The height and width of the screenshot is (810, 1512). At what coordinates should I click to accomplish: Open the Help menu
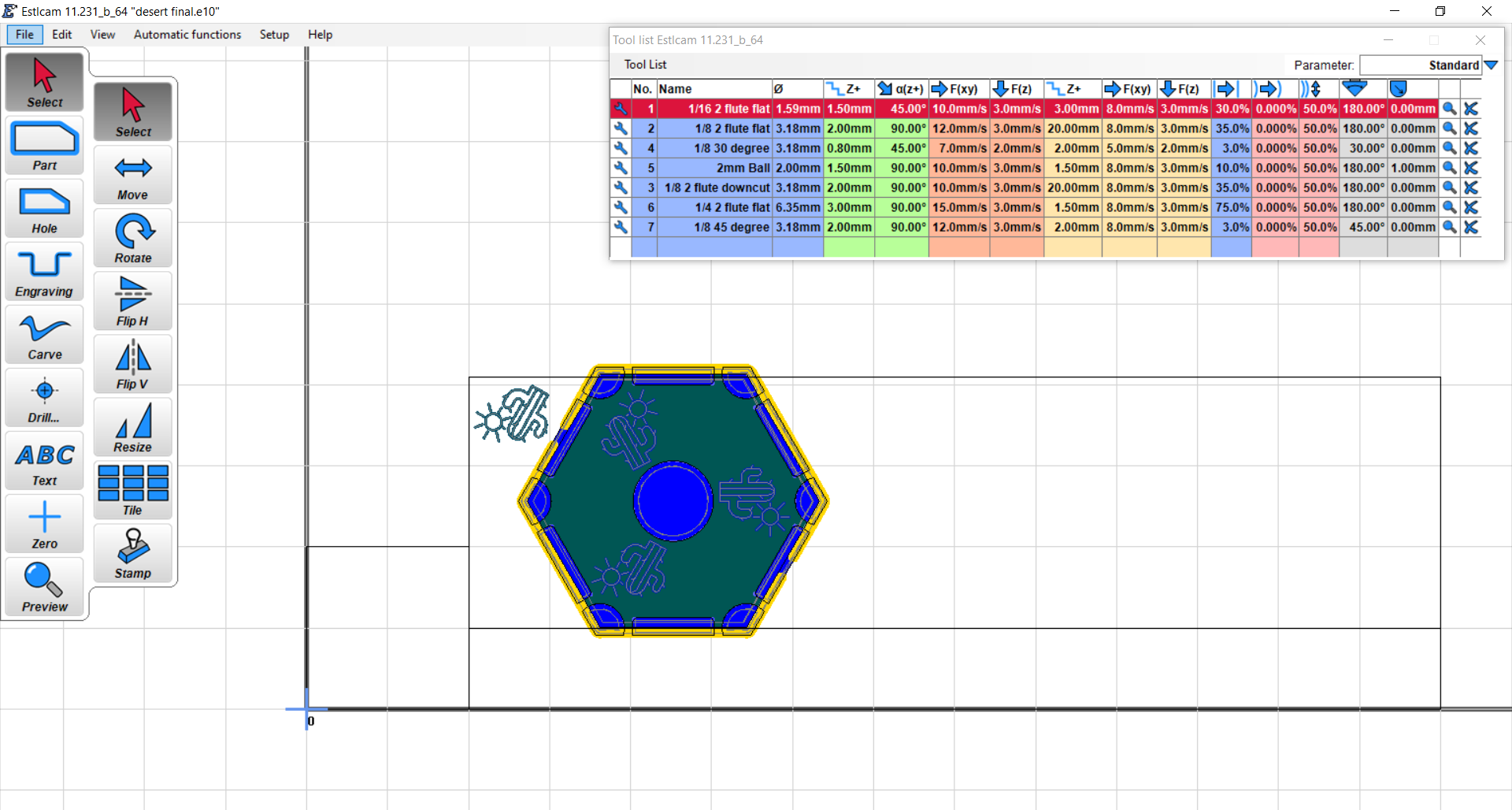pos(320,35)
